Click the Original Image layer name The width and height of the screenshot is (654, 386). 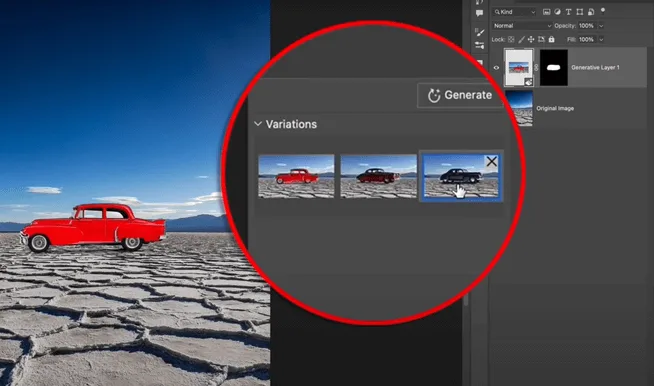coord(555,108)
